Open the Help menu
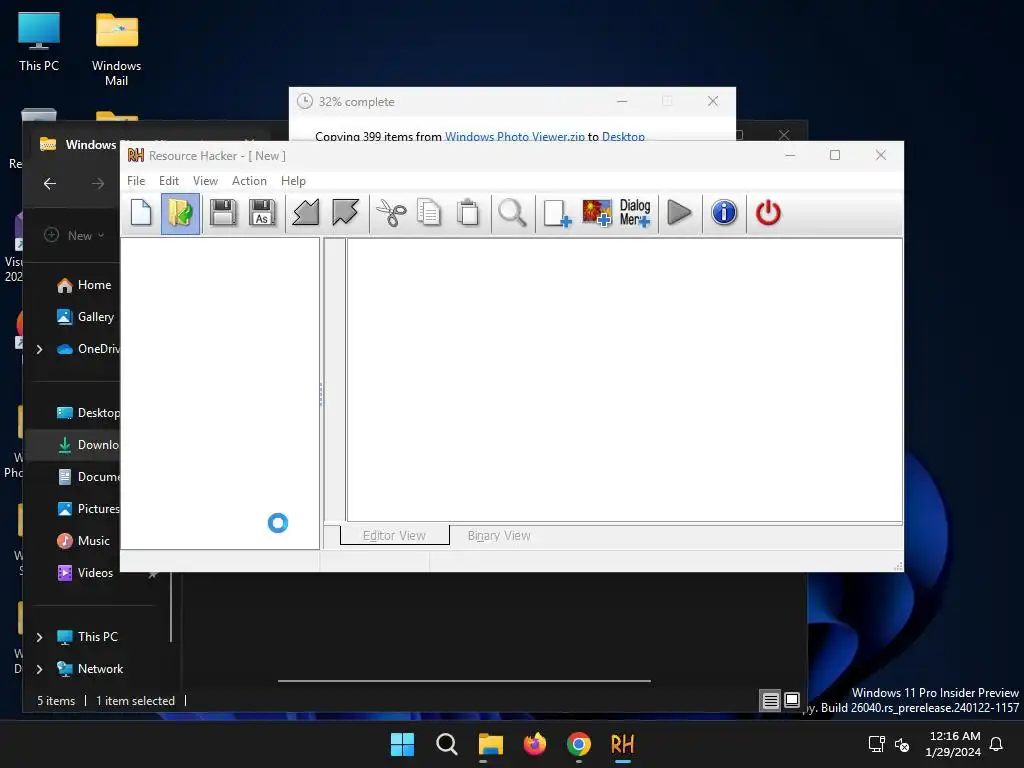 293,181
